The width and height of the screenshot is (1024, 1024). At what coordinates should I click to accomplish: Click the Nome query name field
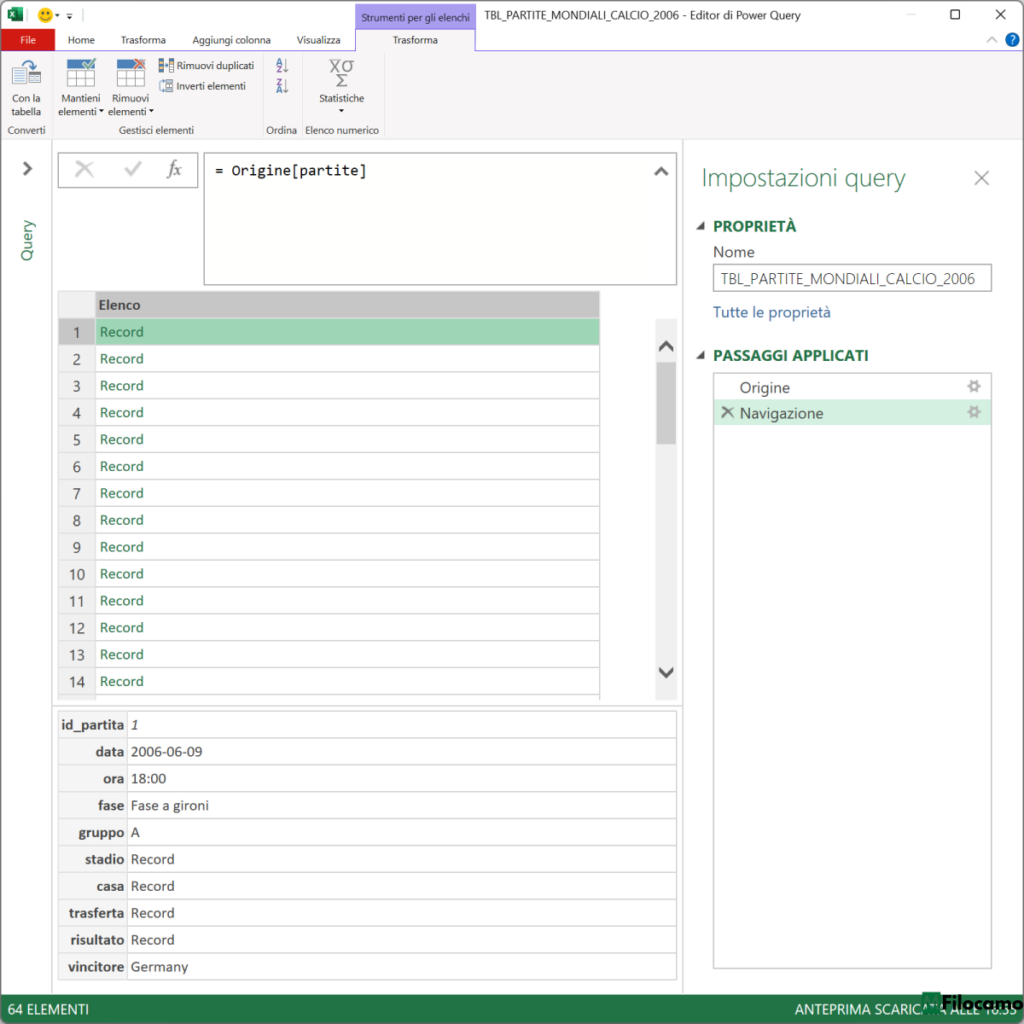coord(852,278)
